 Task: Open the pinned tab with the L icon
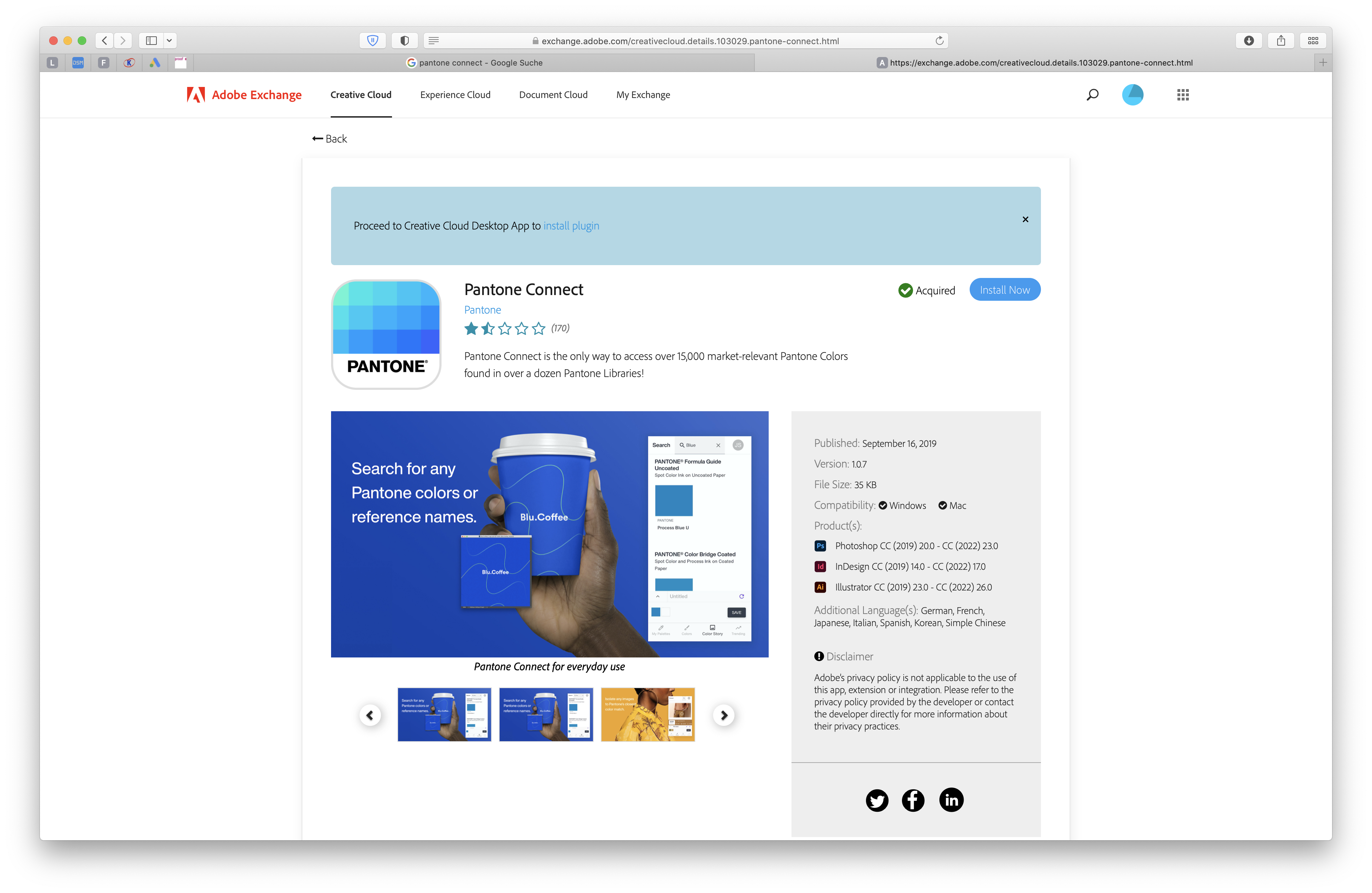click(x=52, y=62)
